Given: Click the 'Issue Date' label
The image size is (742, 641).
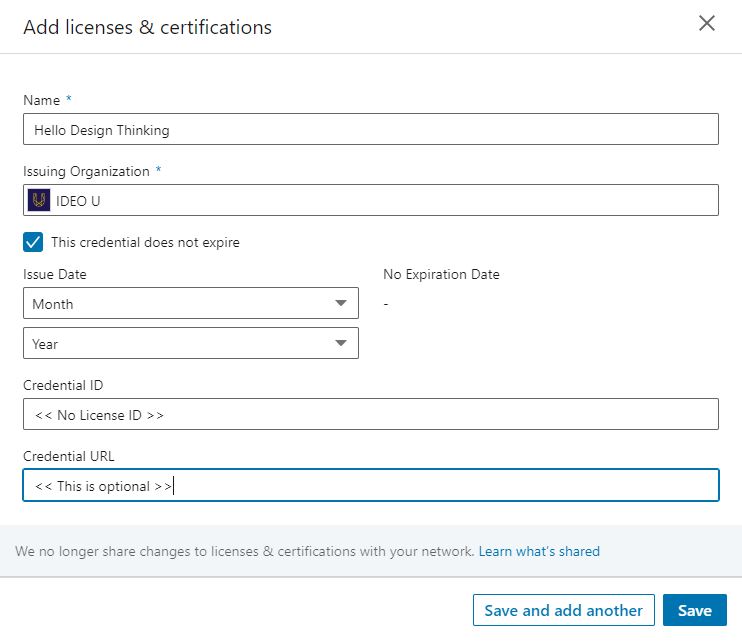Looking at the screenshot, I should point(55,274).
